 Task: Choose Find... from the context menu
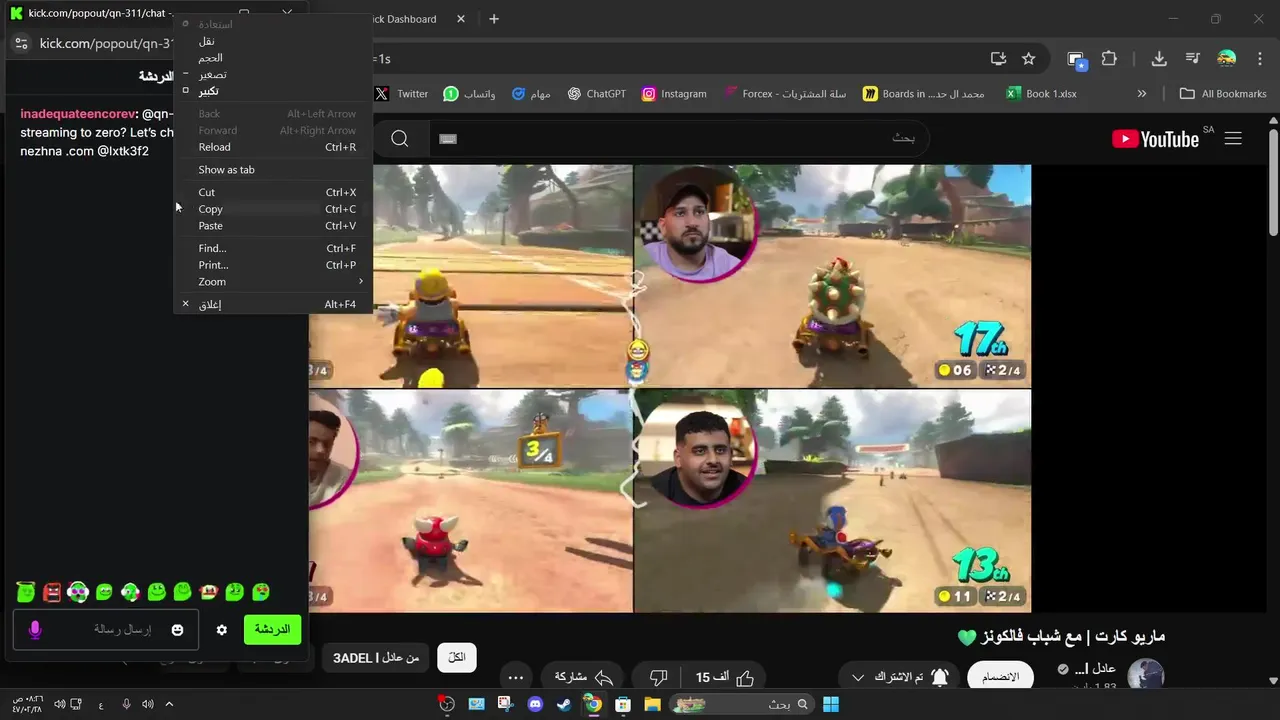[273, 248]
